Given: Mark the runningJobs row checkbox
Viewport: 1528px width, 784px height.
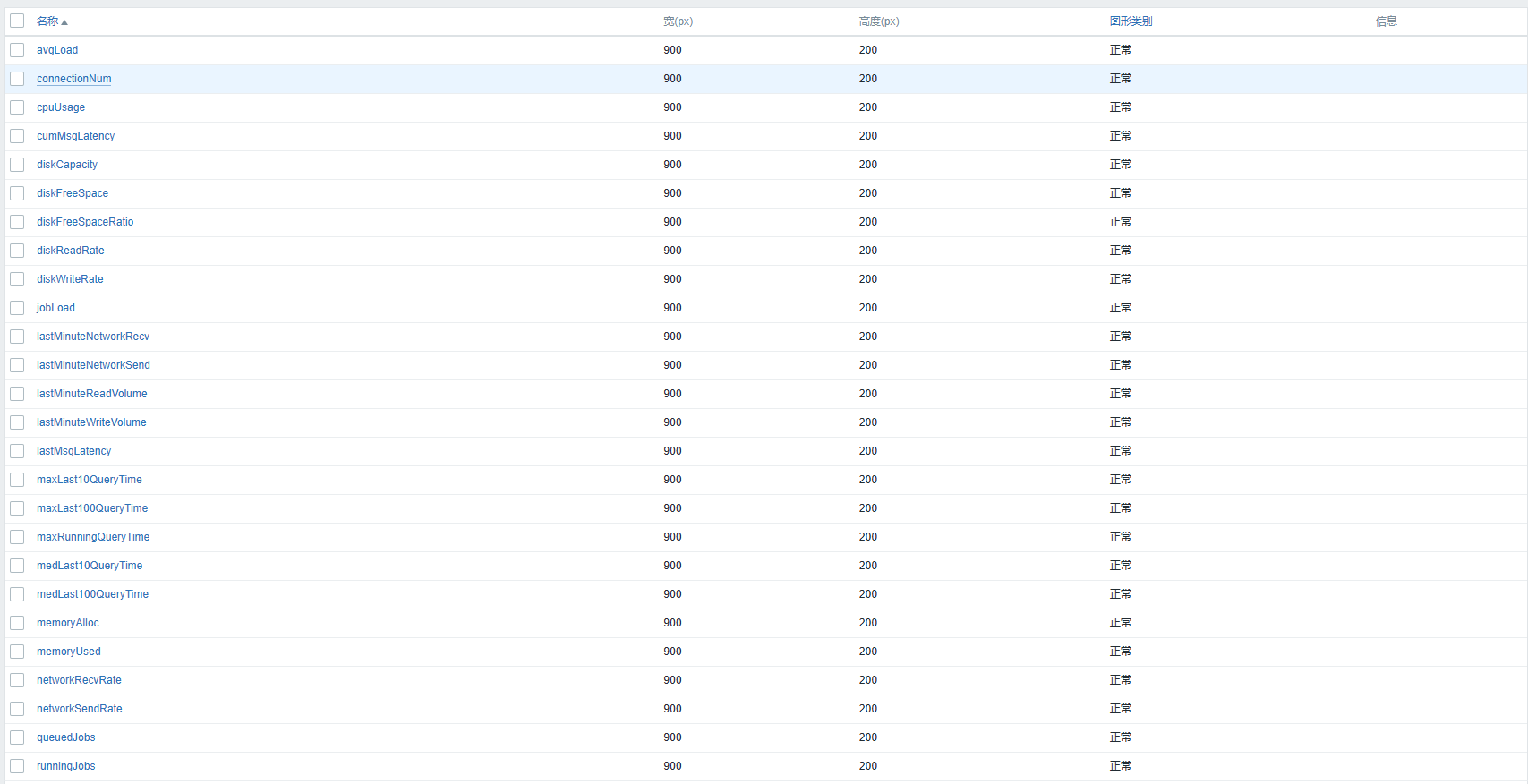Looking at the screenshot, I should click(x=17, y=766).
